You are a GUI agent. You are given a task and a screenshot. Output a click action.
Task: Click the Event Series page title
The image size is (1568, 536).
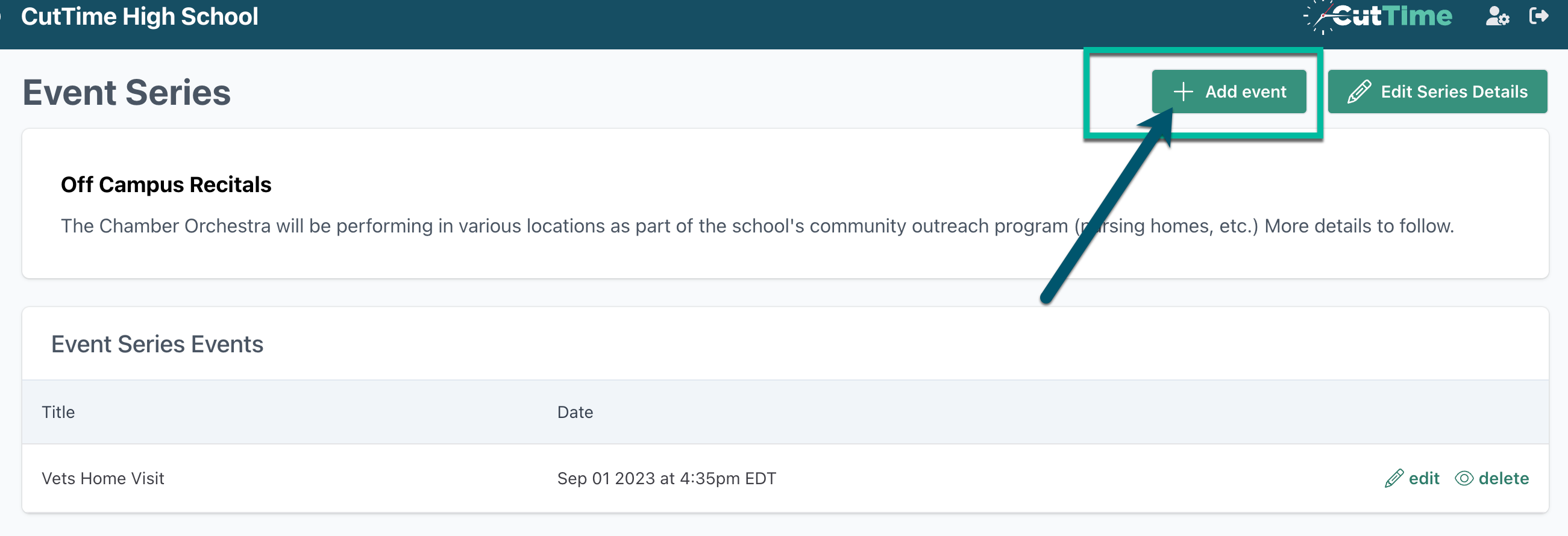click(x=126, y=93)
